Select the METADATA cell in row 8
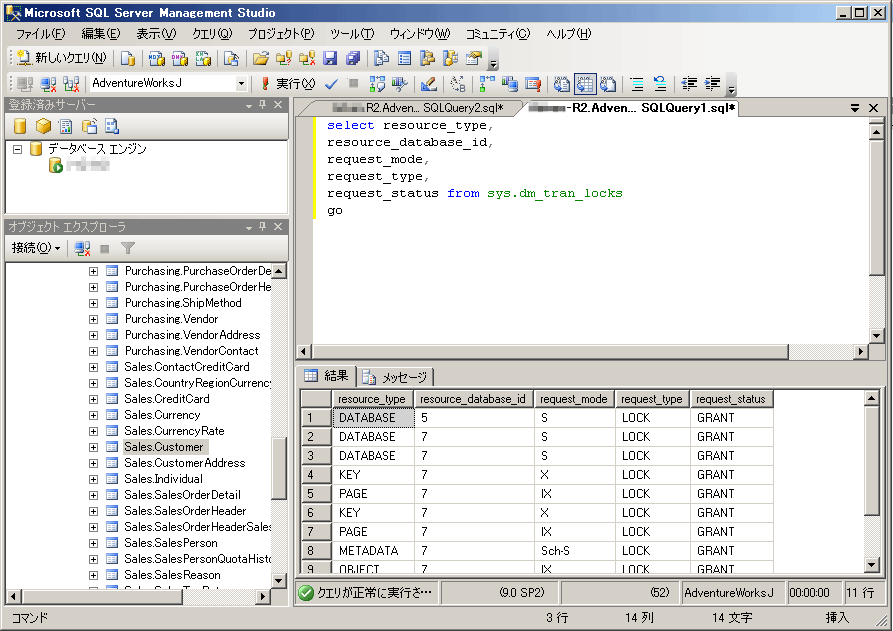Image resolution: width=893 pixels, height=631 pixels. point(374,551)
